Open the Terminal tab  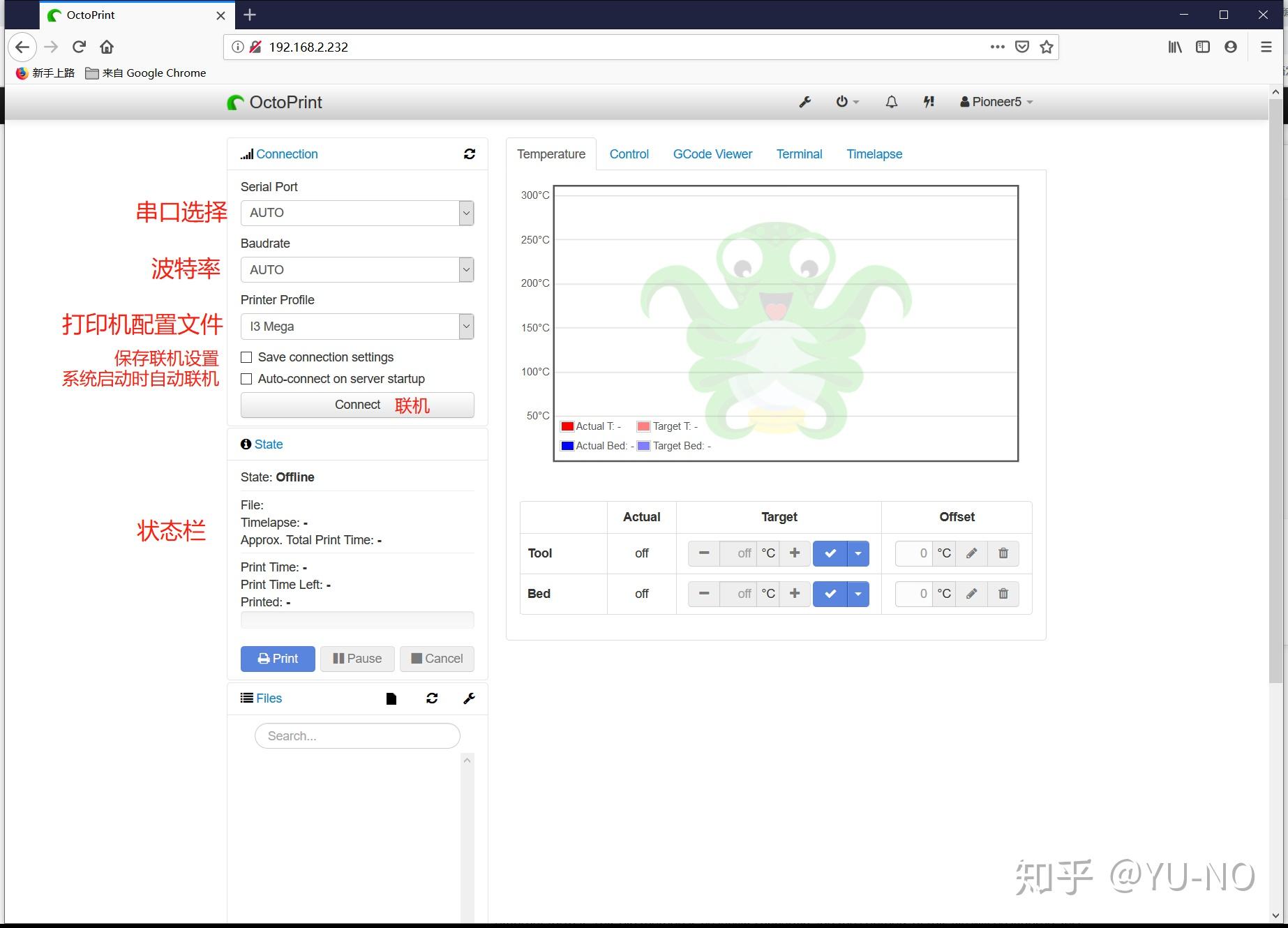pos(799,154)
